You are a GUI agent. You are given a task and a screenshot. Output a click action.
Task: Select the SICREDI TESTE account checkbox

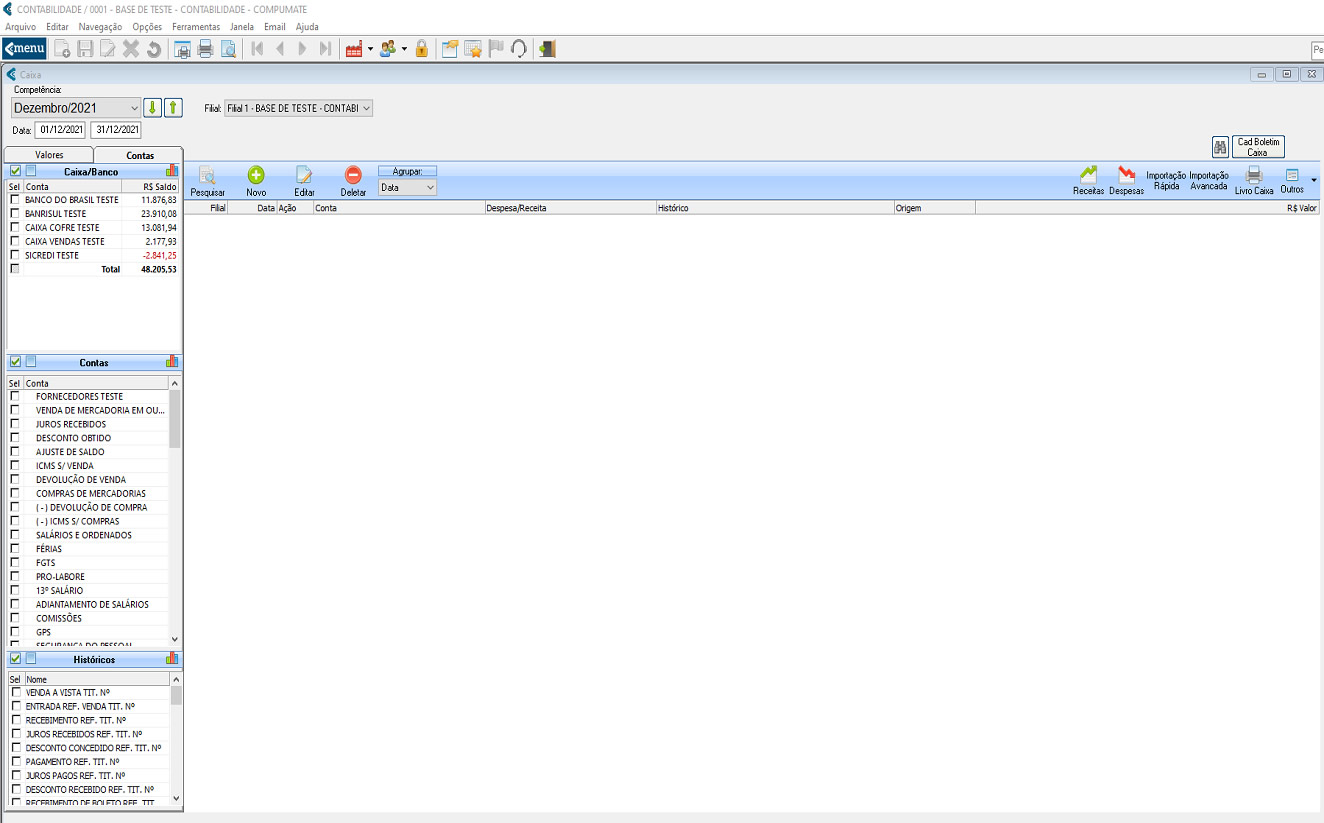coord(15,255)
